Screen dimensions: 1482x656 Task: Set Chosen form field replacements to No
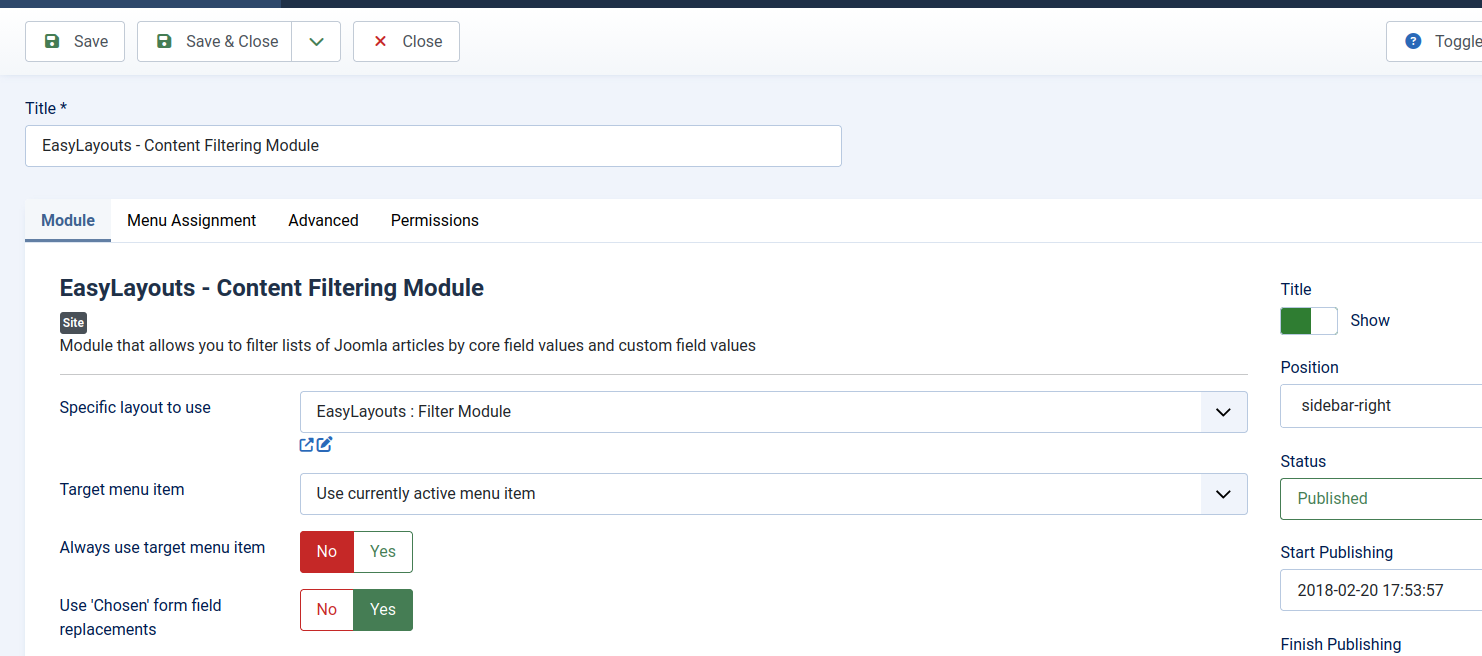point(327,610)
